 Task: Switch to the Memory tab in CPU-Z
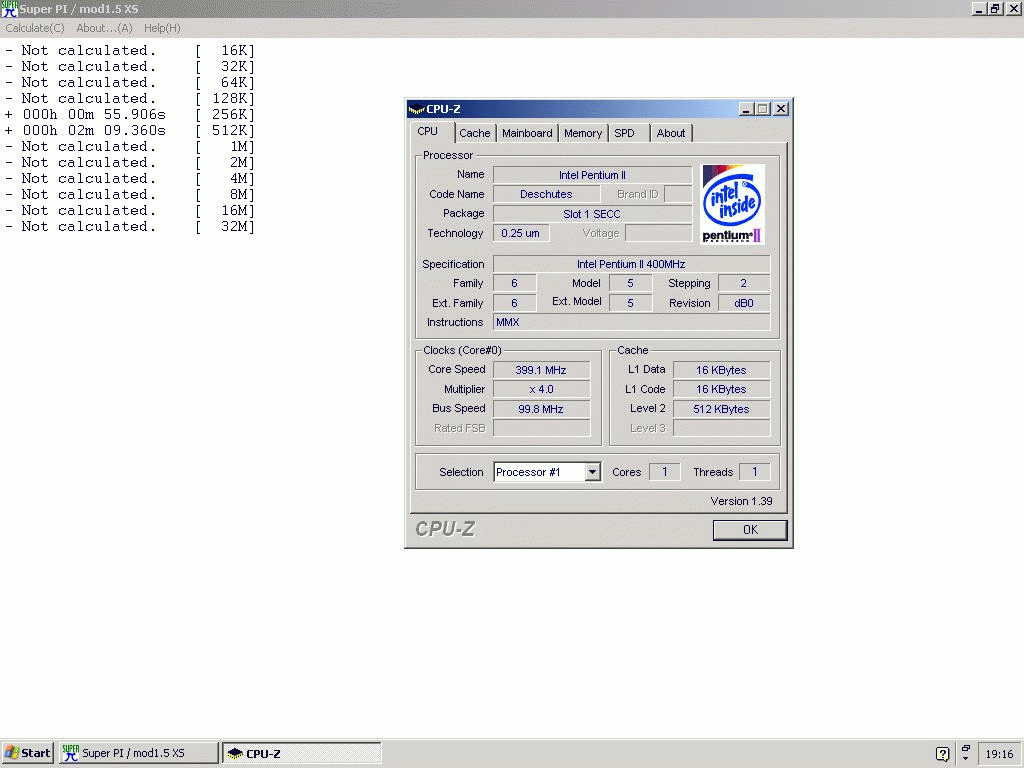583,133
